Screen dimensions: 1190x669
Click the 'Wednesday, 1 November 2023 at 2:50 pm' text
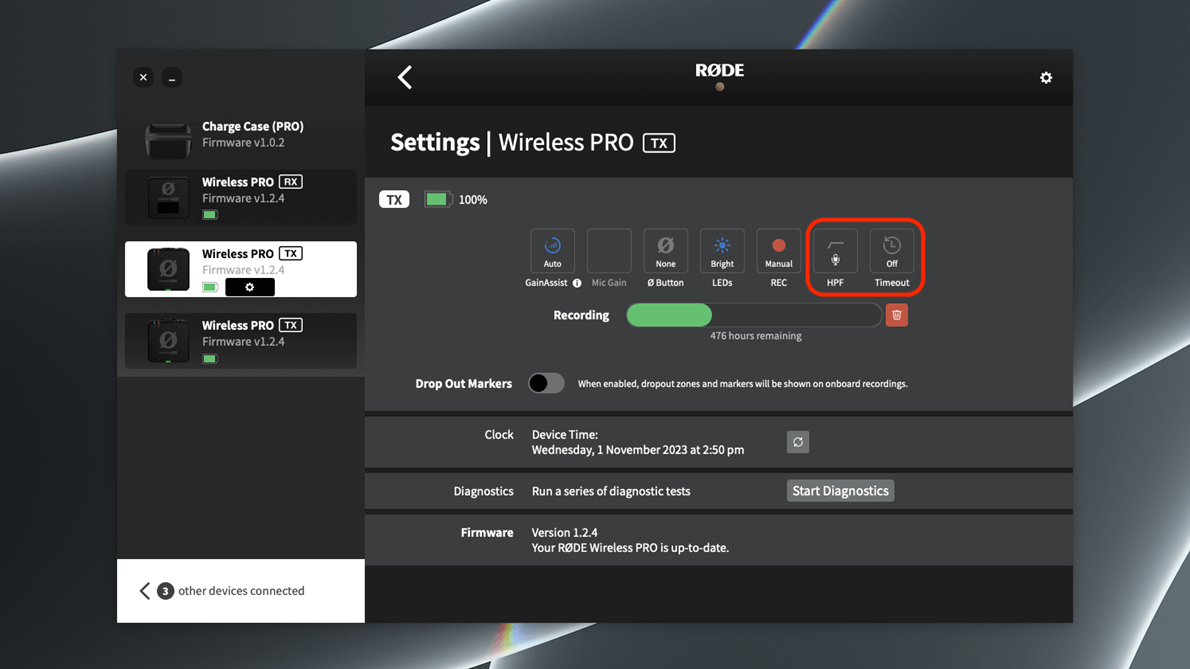coord(638,450)
